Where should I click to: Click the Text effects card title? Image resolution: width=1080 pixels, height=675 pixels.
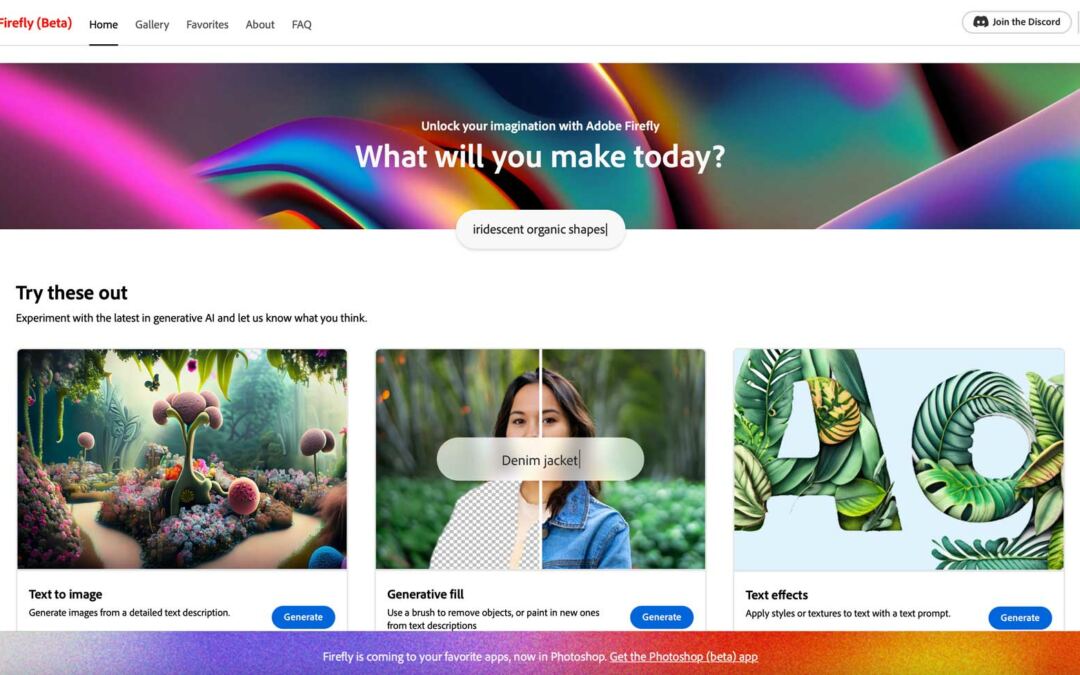point(776,595)
